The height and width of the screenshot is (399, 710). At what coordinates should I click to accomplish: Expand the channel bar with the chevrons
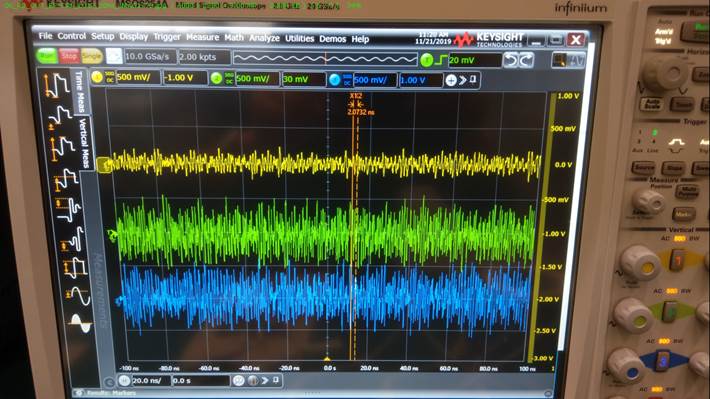click(x=462, y=80)
